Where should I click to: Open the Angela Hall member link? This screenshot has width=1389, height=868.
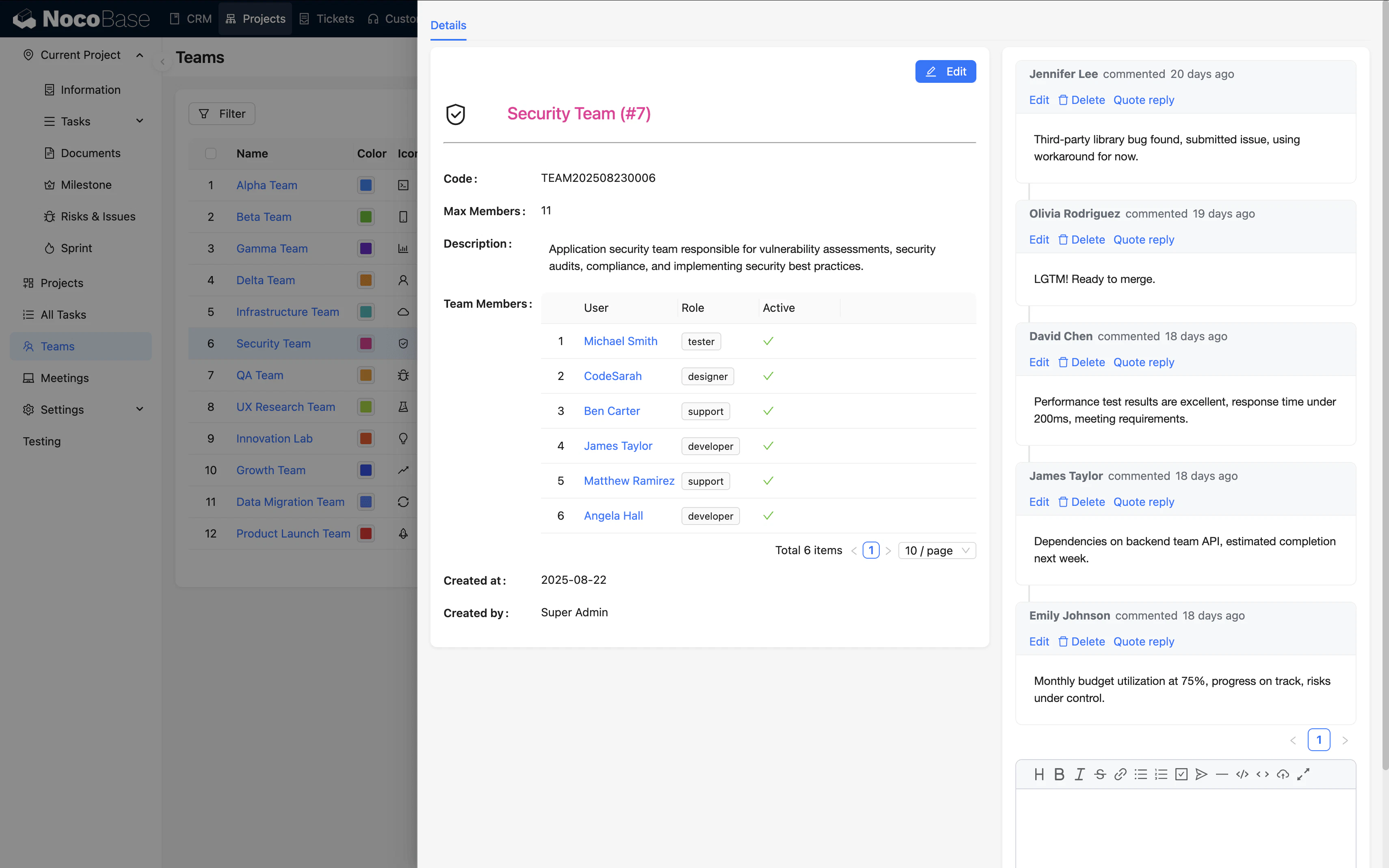coord(613,516)
